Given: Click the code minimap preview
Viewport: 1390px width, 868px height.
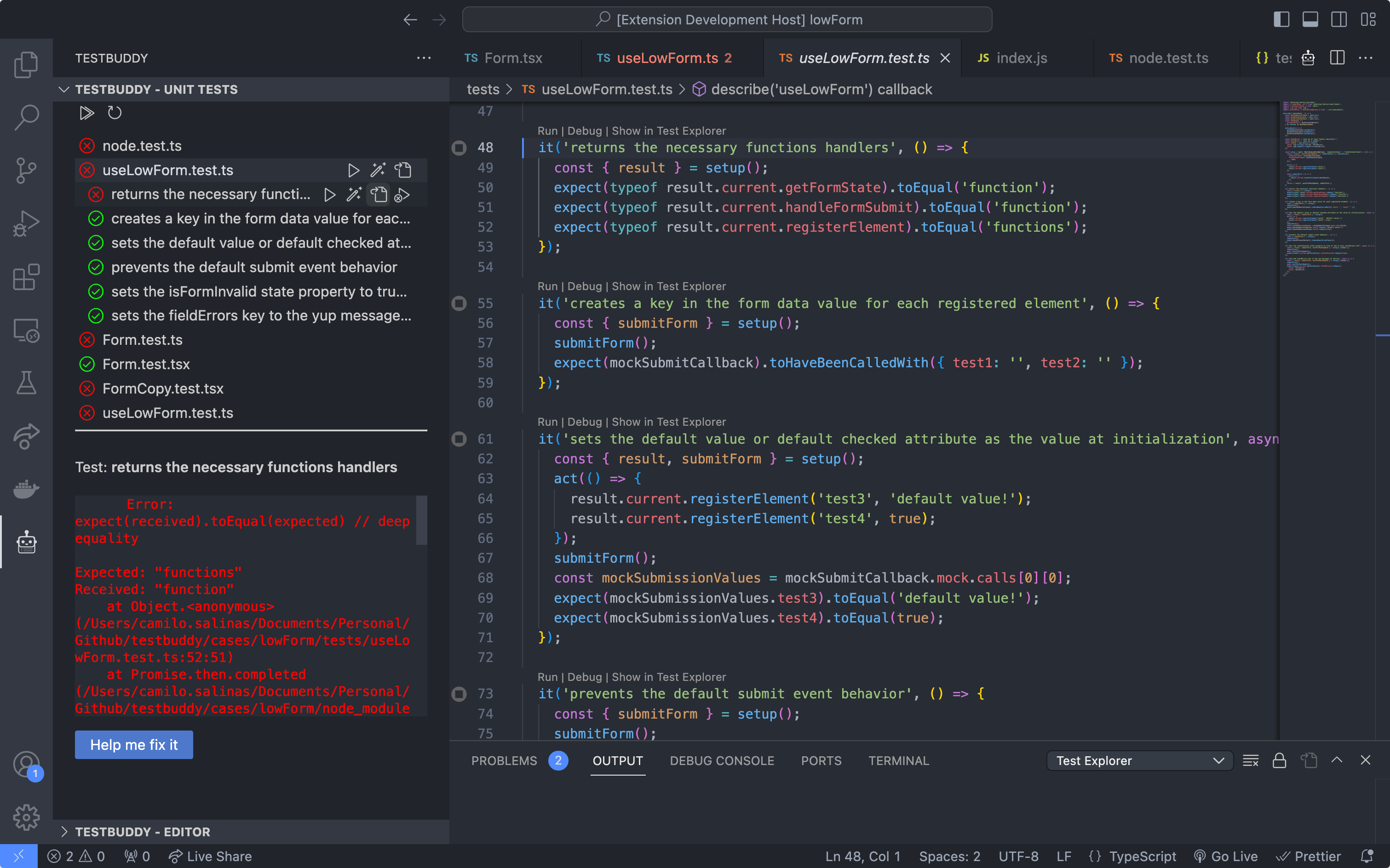Looking at the screenshot, I should coord(1327,189).
